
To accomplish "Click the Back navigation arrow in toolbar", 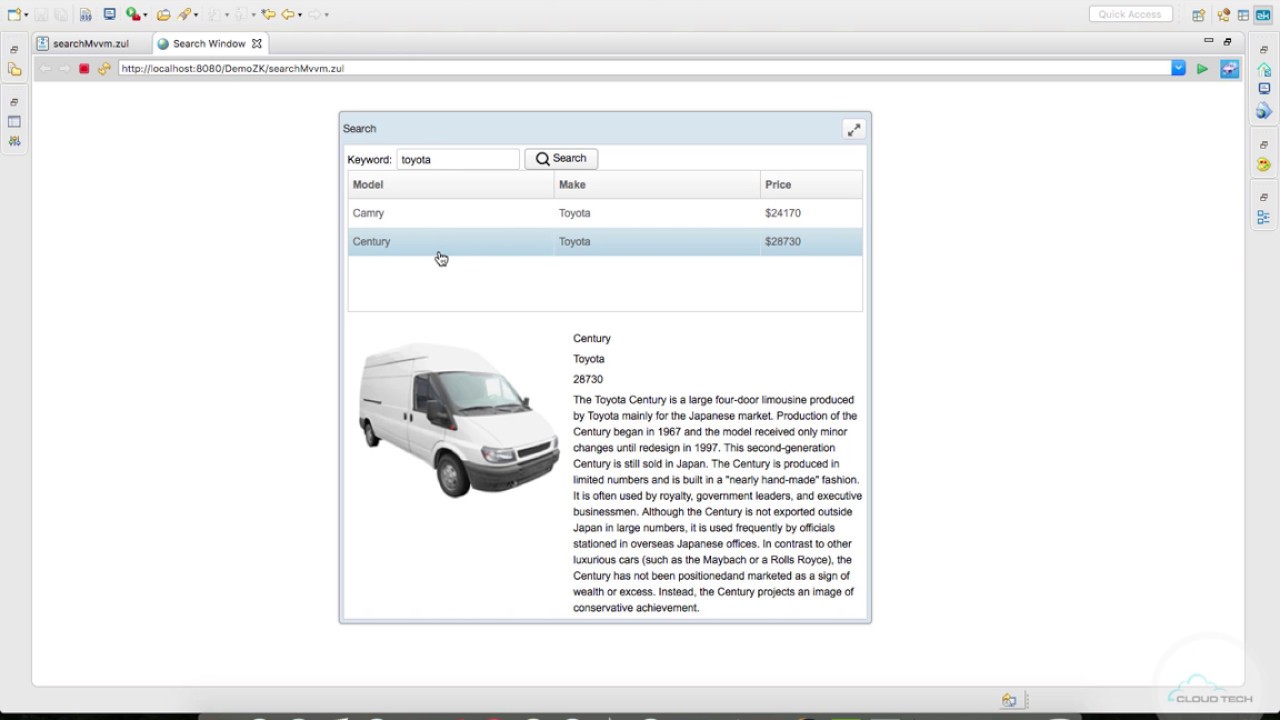I will [x=288, y=14].
